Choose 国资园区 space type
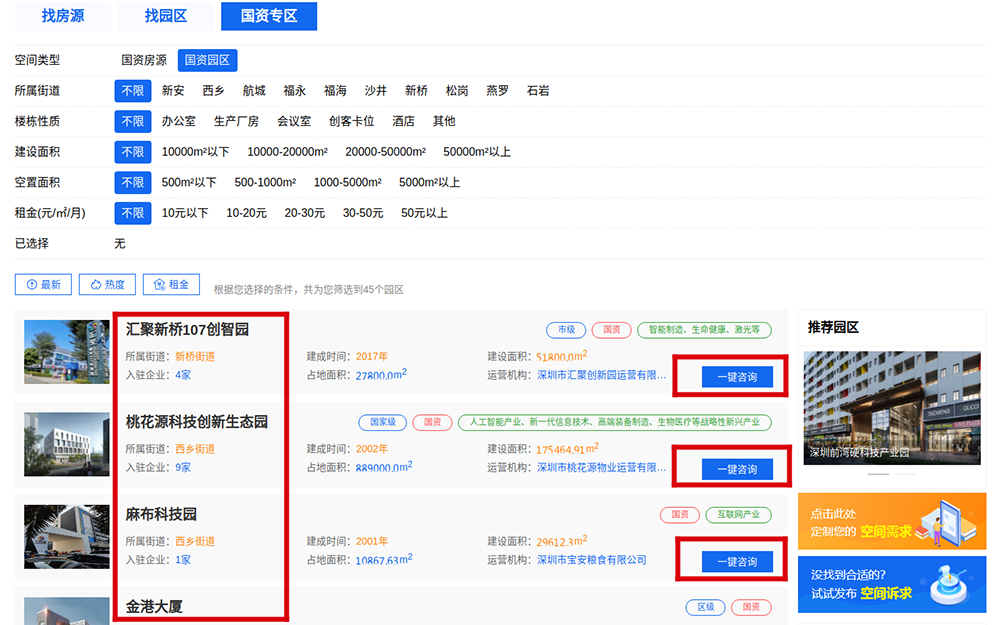Image resolution: width=1000 pixels, height=625 pixels. 207,60
